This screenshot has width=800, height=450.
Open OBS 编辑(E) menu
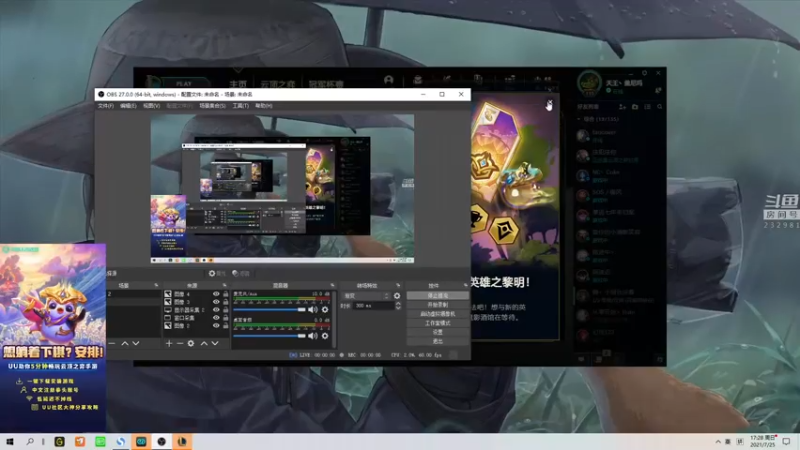128,106
